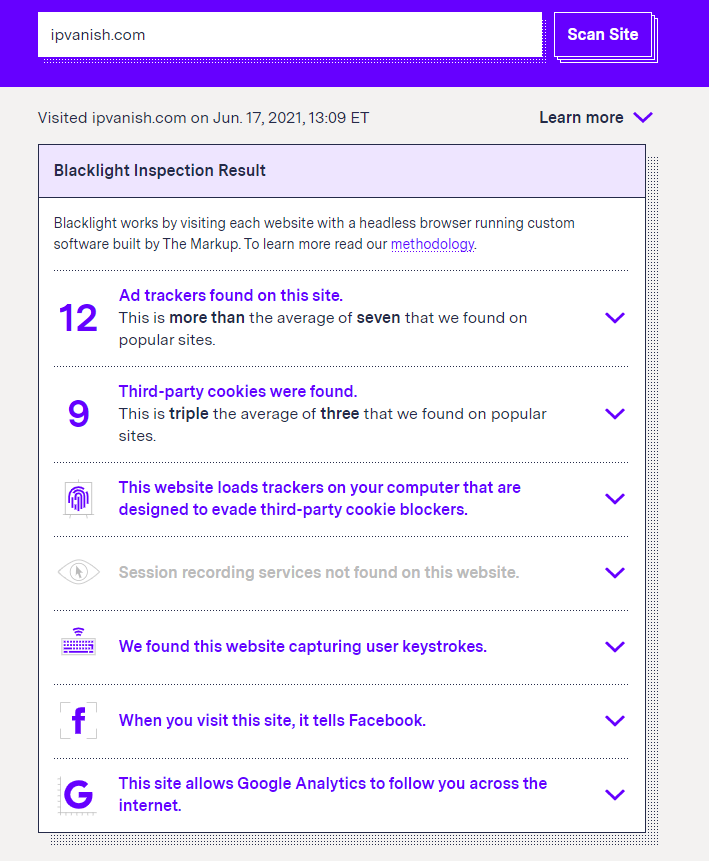The width and height of the screenshot is (709, 861).
Task: Click the URL input field containing ipvanish.com
Action: tap(289, 35)
